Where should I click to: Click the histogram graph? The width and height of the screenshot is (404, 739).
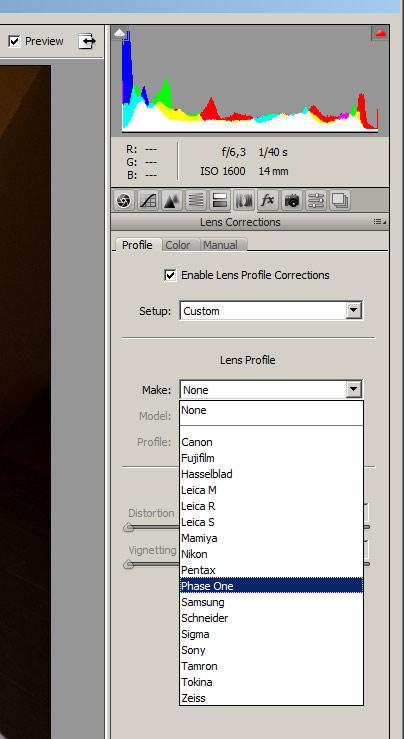(x=250, y=81)
